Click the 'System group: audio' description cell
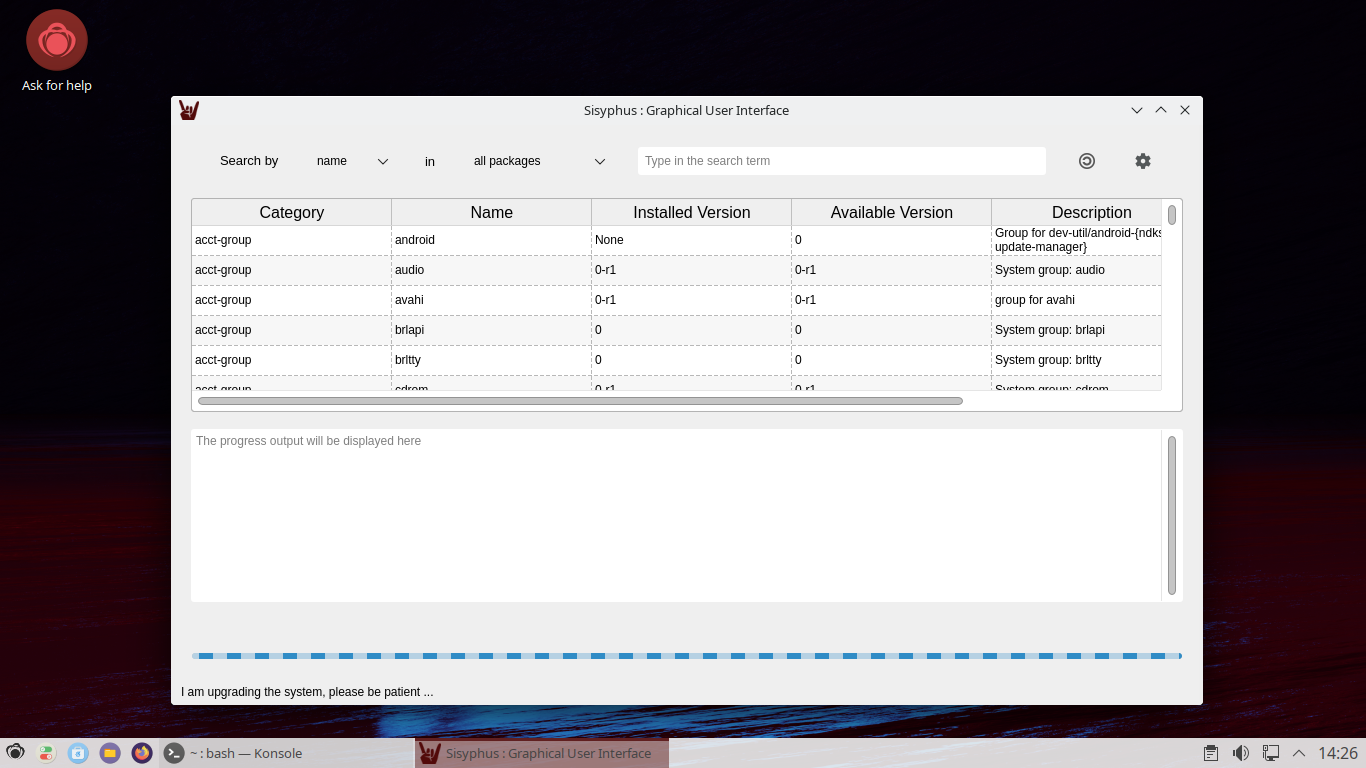Viewport: 1366px width, 768px height. point(1077,270)
